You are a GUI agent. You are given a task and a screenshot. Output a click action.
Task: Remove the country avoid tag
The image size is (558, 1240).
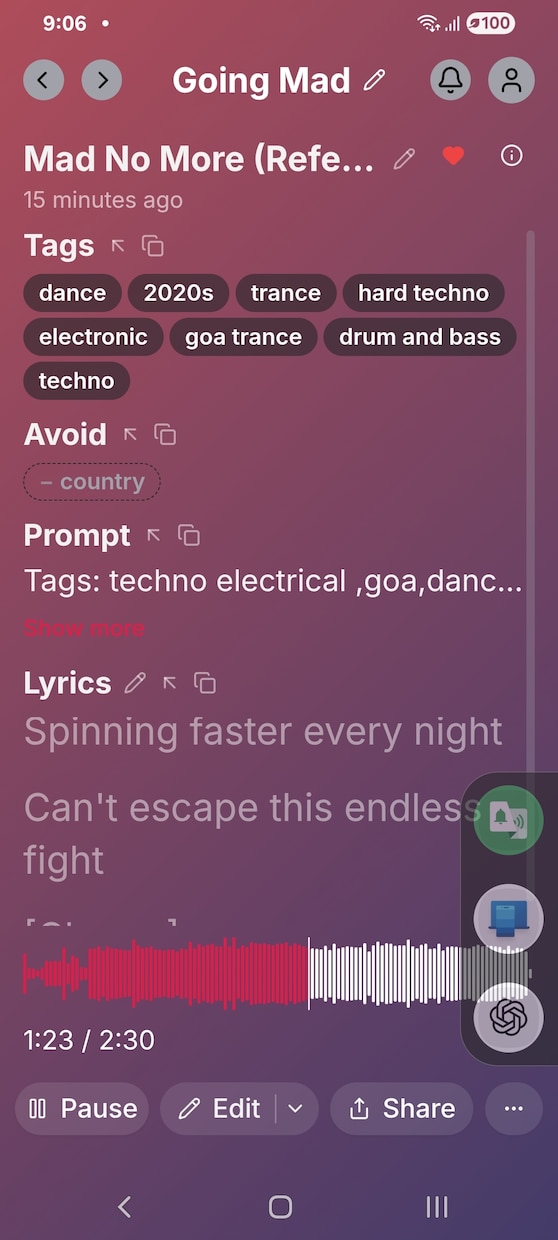[92, 482]
